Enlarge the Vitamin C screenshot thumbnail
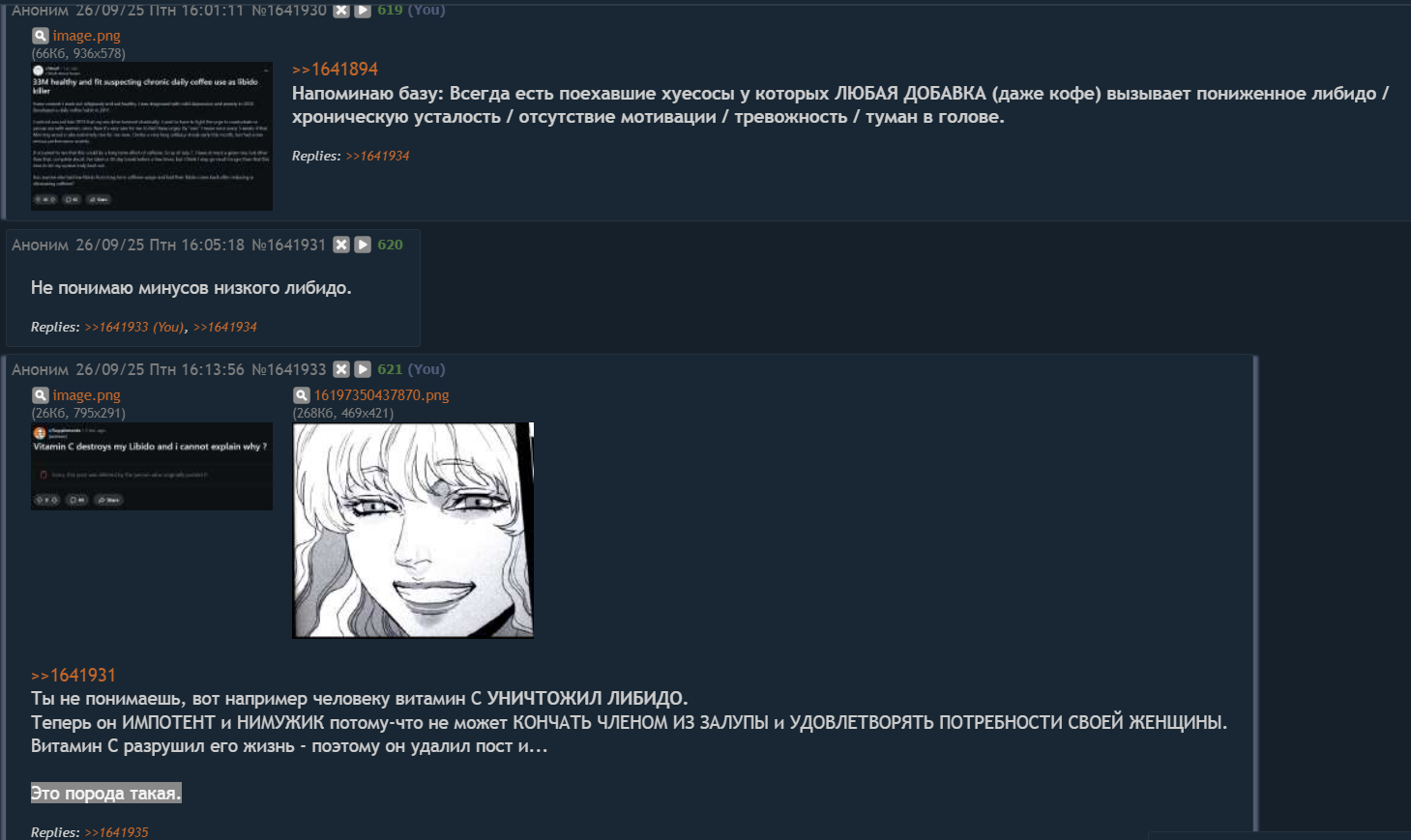 [152, 466]
